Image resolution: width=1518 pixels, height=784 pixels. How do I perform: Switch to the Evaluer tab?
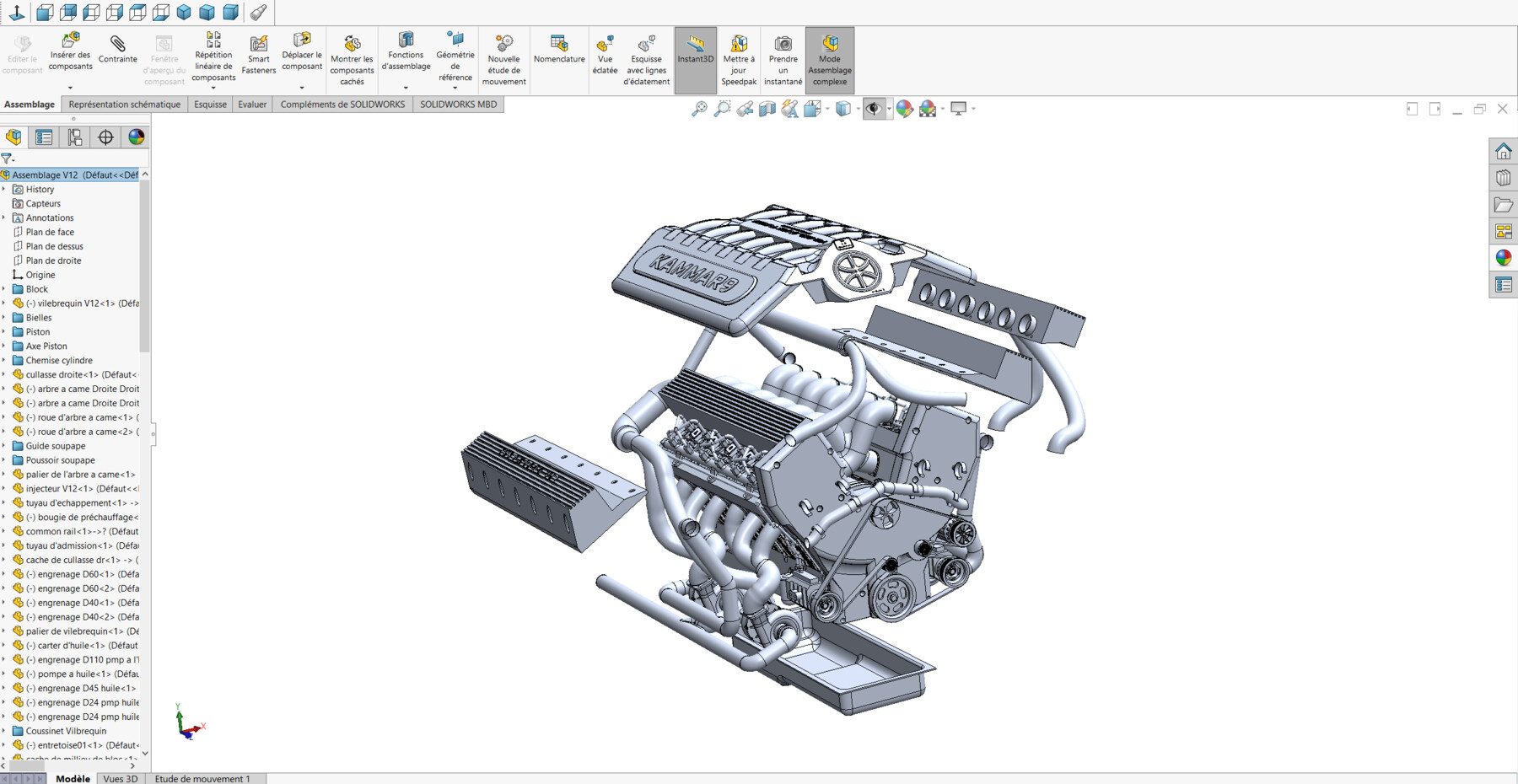point(251,104)
